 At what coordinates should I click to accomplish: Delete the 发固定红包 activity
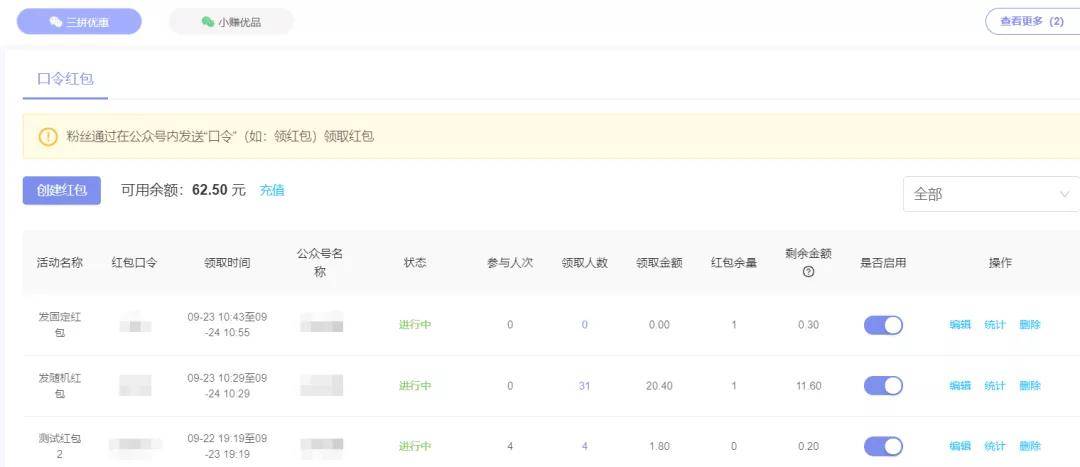tap(1030, 325)
